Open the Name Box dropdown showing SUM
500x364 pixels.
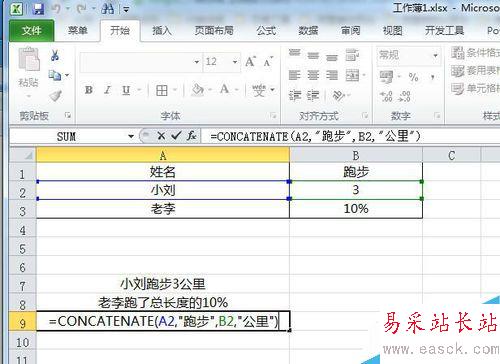pos(131,136)
